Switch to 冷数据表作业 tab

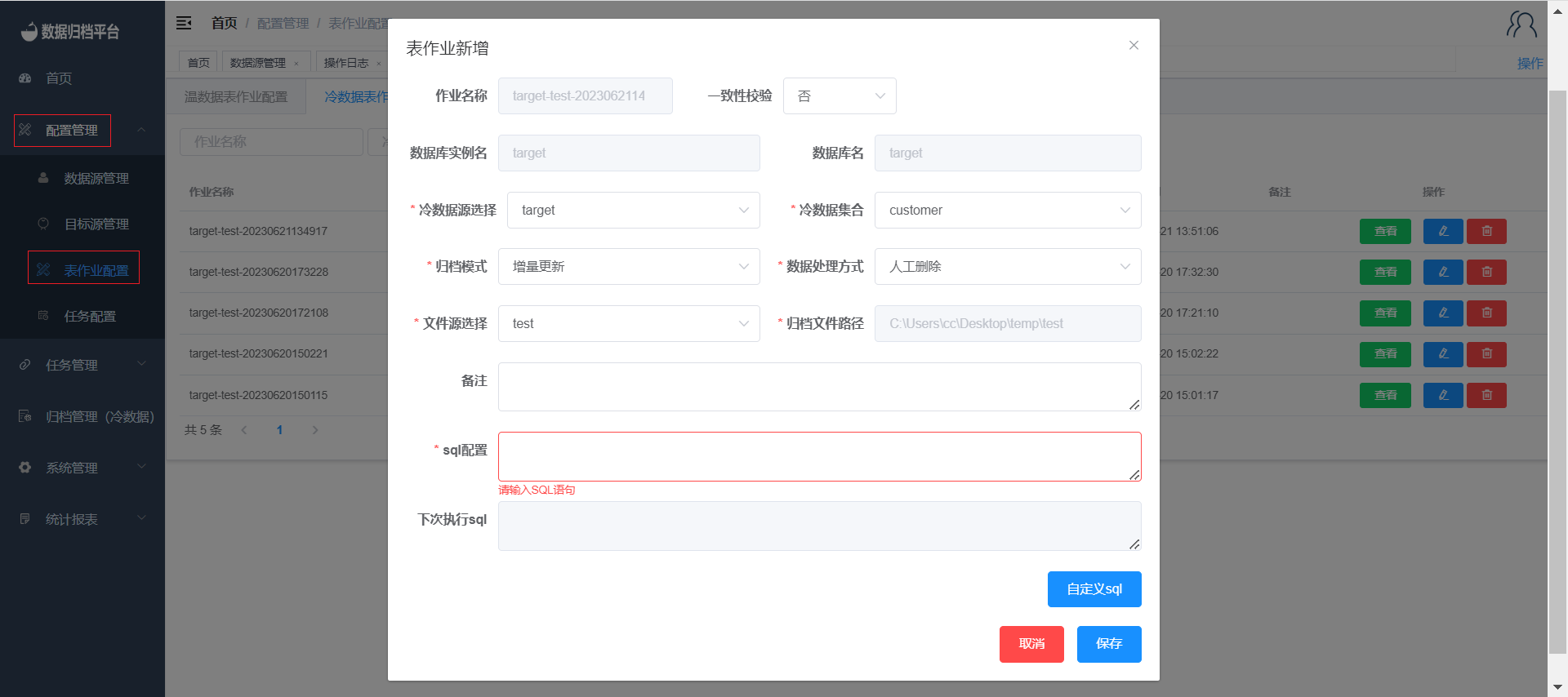(356, 97)
